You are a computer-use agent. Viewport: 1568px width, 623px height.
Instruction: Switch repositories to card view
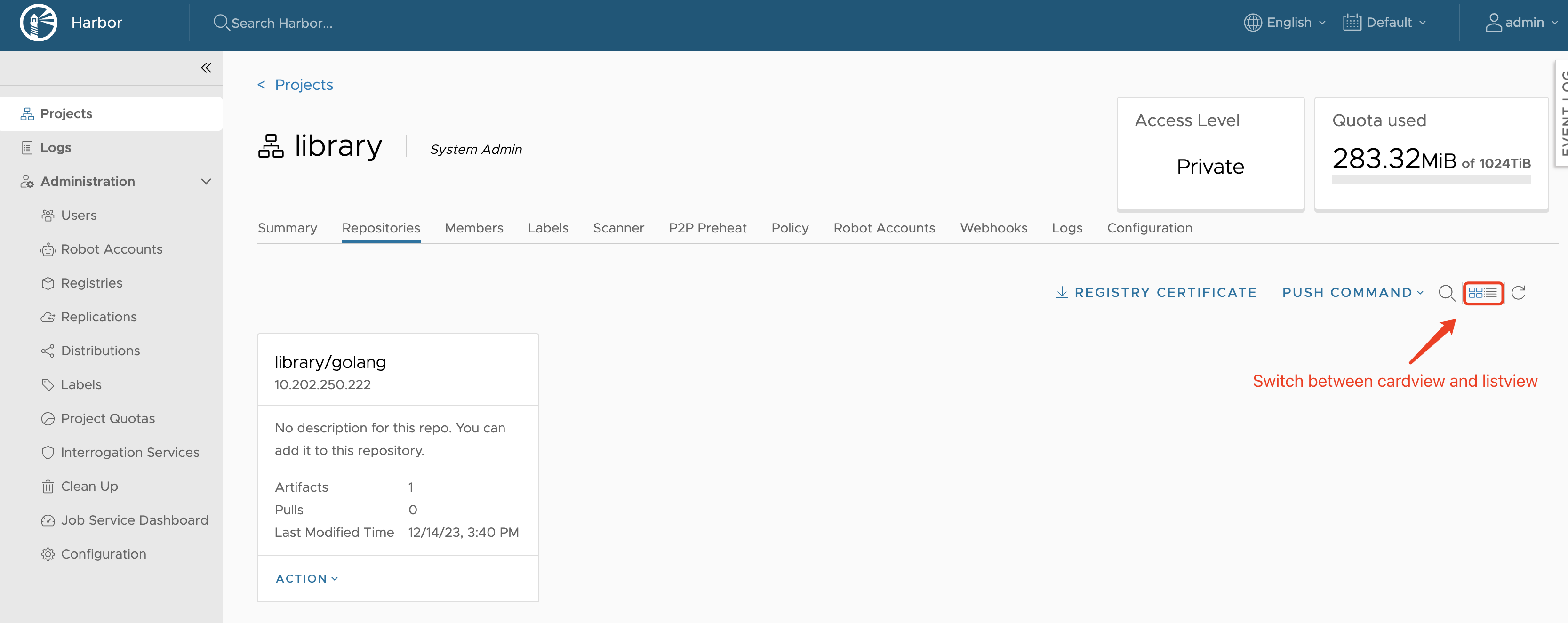pyautogui.click(x=1477, y=293)
